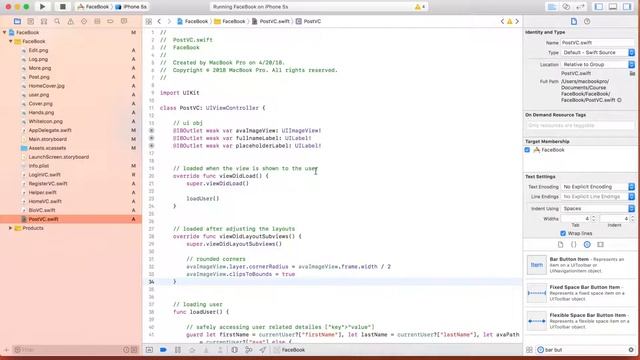
Task: Show the Media library
Action: click(x=600, y=244)
